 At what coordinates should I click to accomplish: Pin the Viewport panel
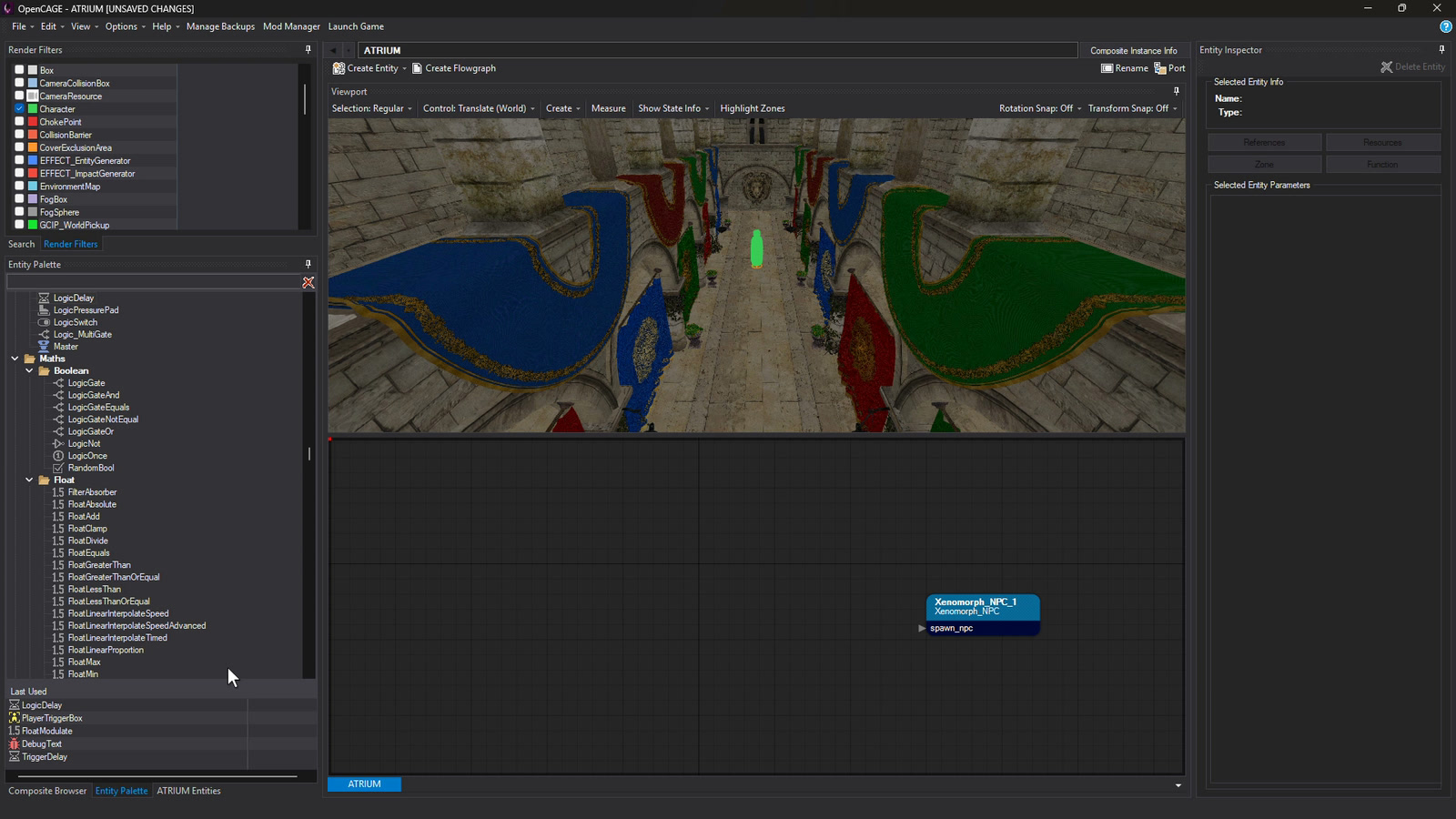1177,91
